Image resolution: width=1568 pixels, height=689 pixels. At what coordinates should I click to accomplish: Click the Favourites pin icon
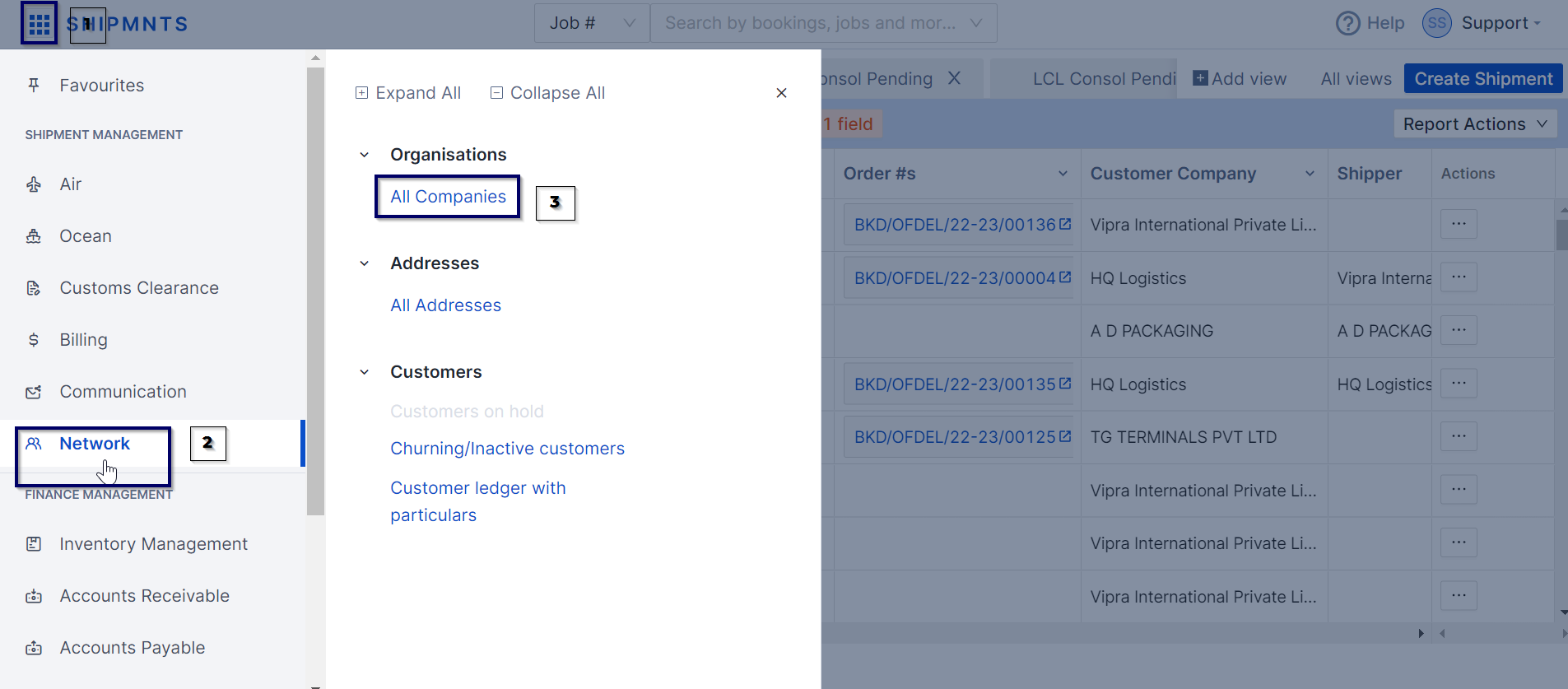click(34, 85)
